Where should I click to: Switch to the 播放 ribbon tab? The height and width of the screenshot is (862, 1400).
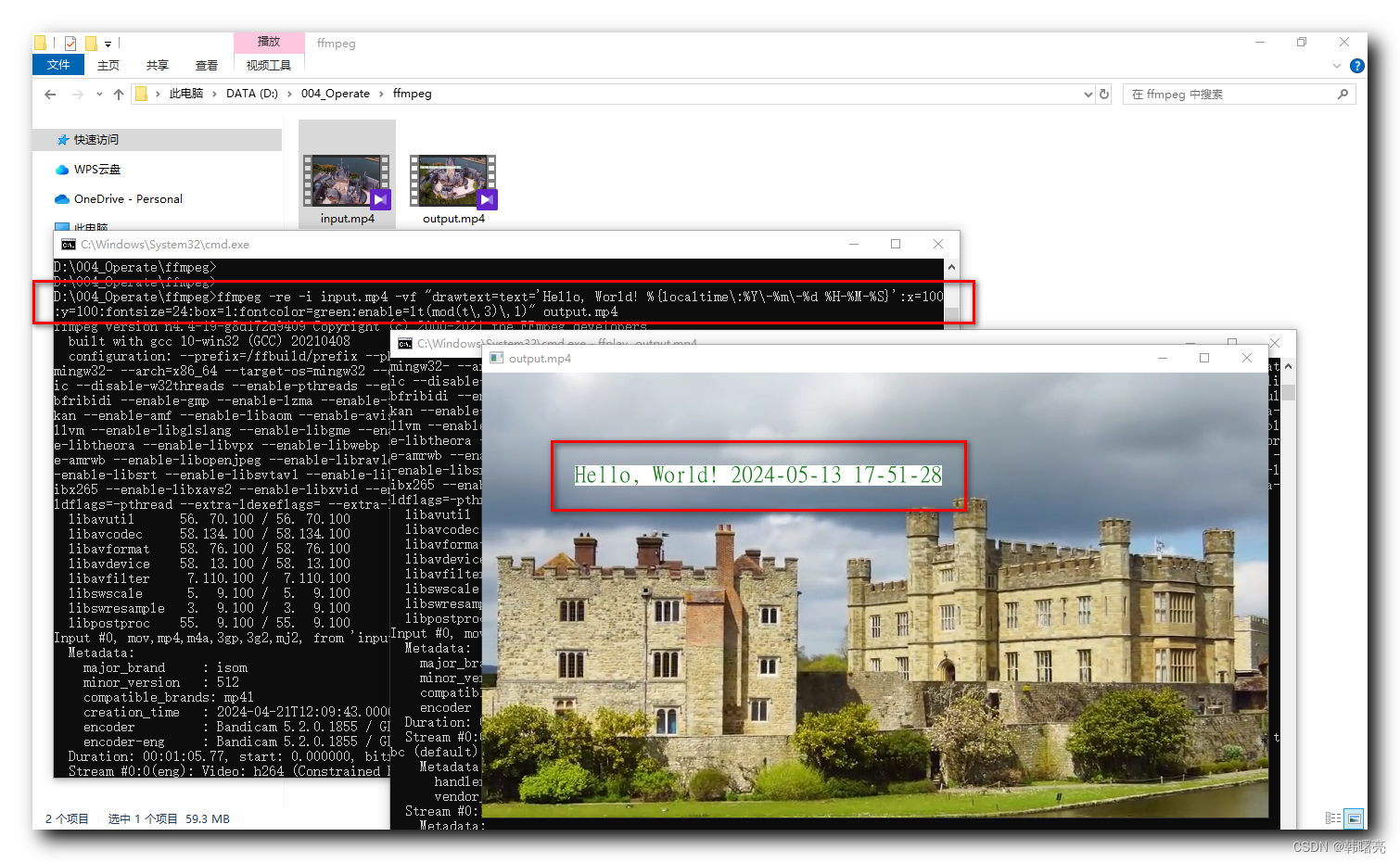pyautogui.click(x=268, y=41)
